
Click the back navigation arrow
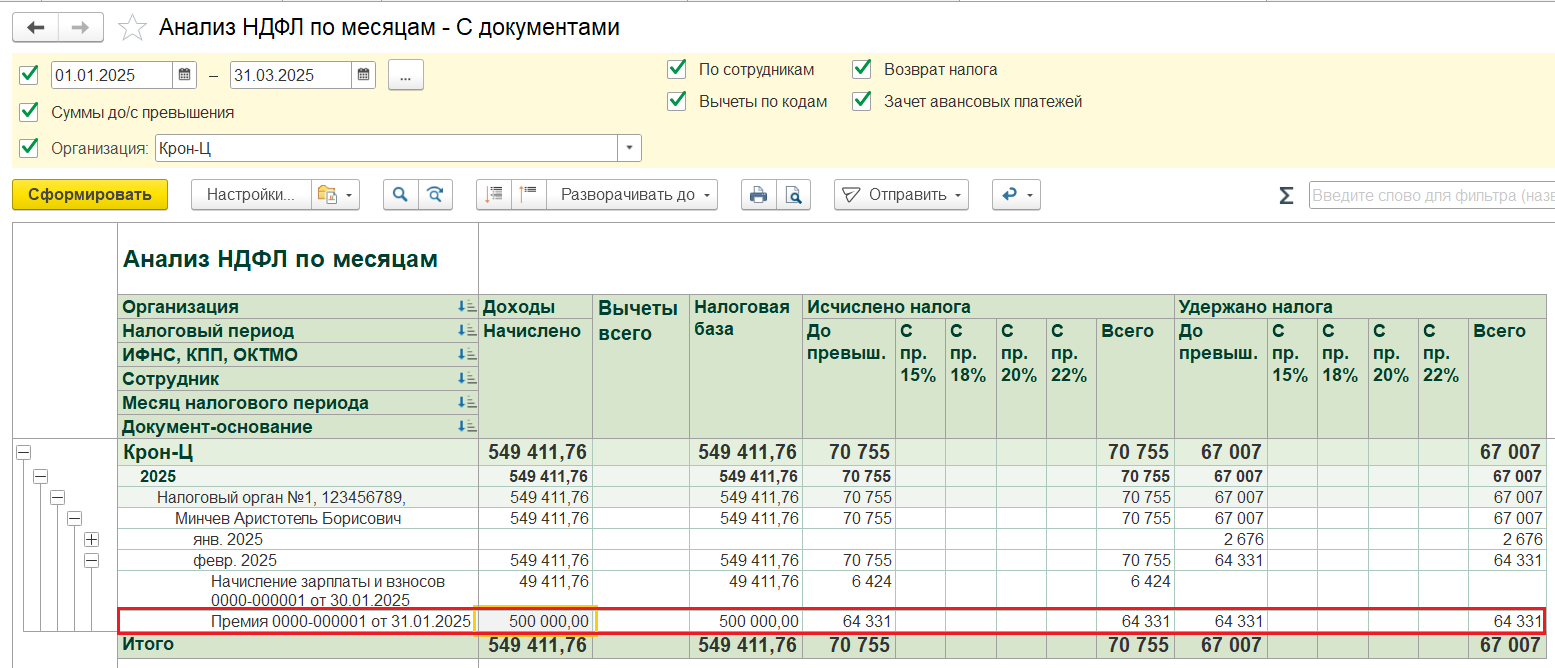click(x=36, y=27)
